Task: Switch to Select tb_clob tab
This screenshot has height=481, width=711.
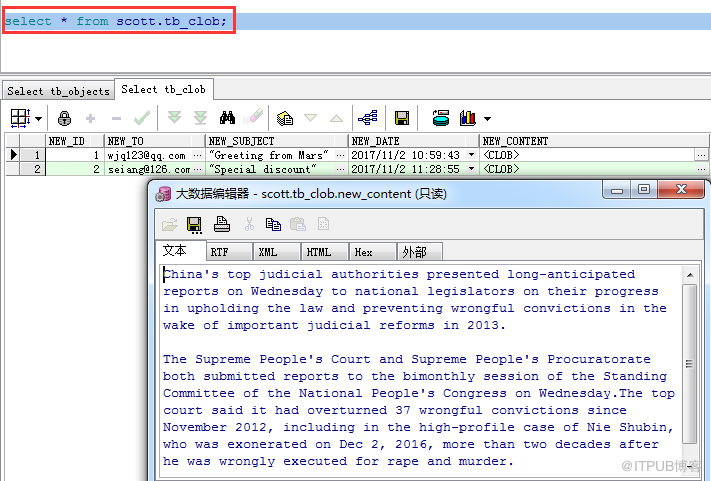Action: [x=164, y=89]
